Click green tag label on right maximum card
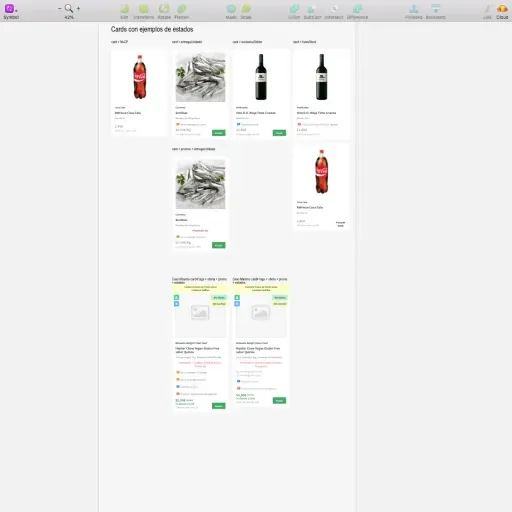This screenshot has height=512, width=512. 280,298
